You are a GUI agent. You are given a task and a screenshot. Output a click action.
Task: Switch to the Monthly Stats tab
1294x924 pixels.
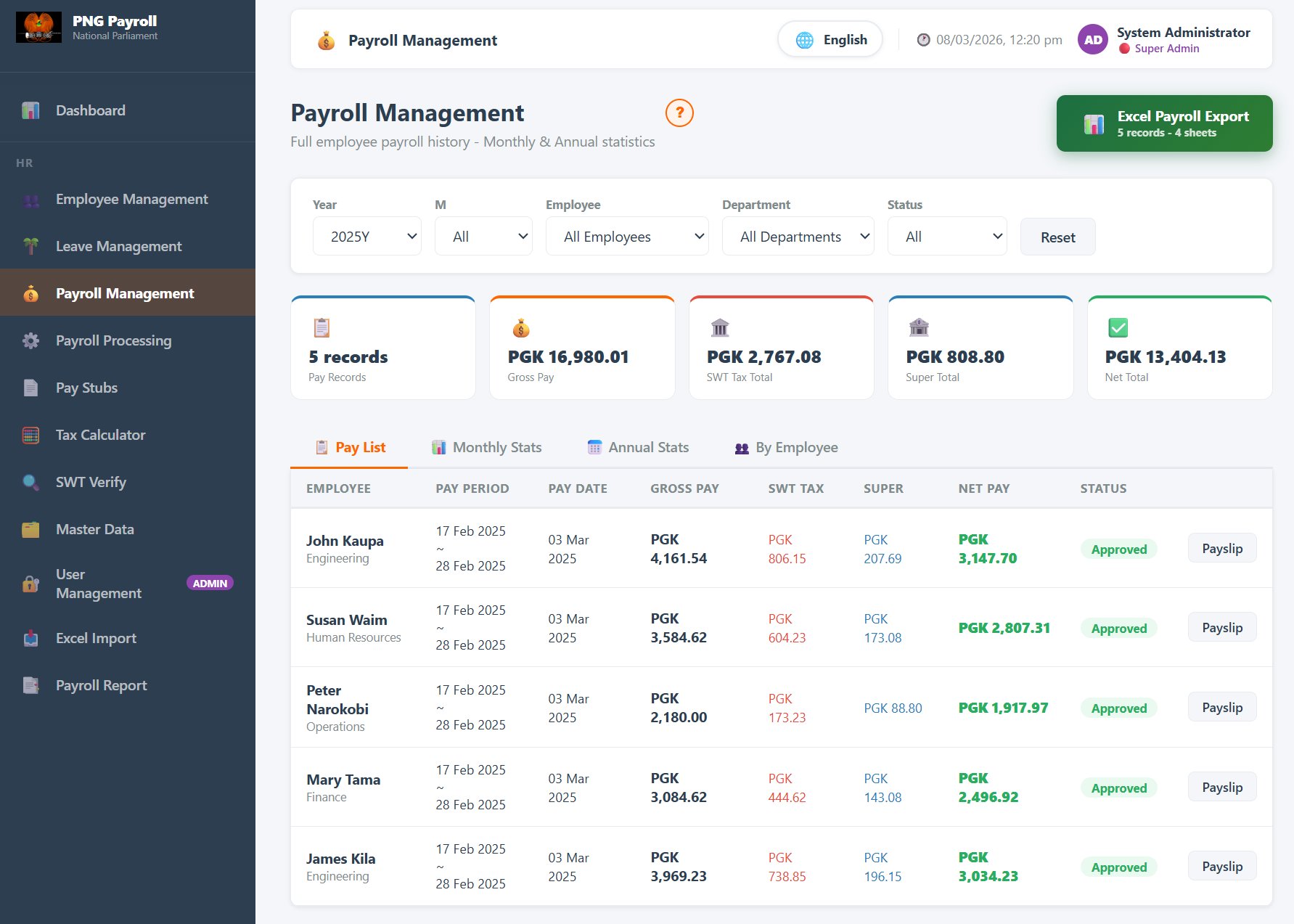tap(486, 448)
